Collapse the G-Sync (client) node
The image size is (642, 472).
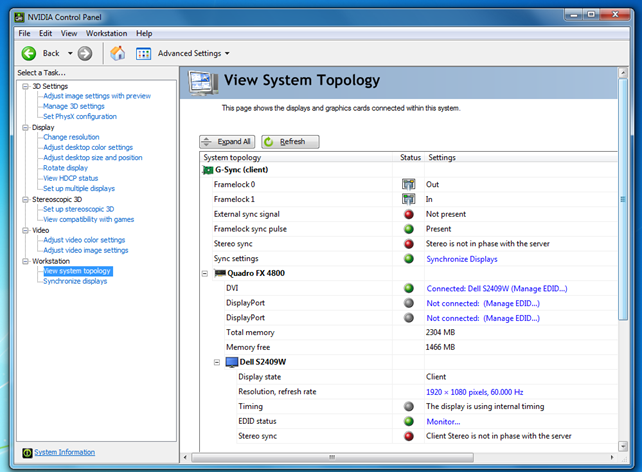pyautogui.click(x=206, y=170)
